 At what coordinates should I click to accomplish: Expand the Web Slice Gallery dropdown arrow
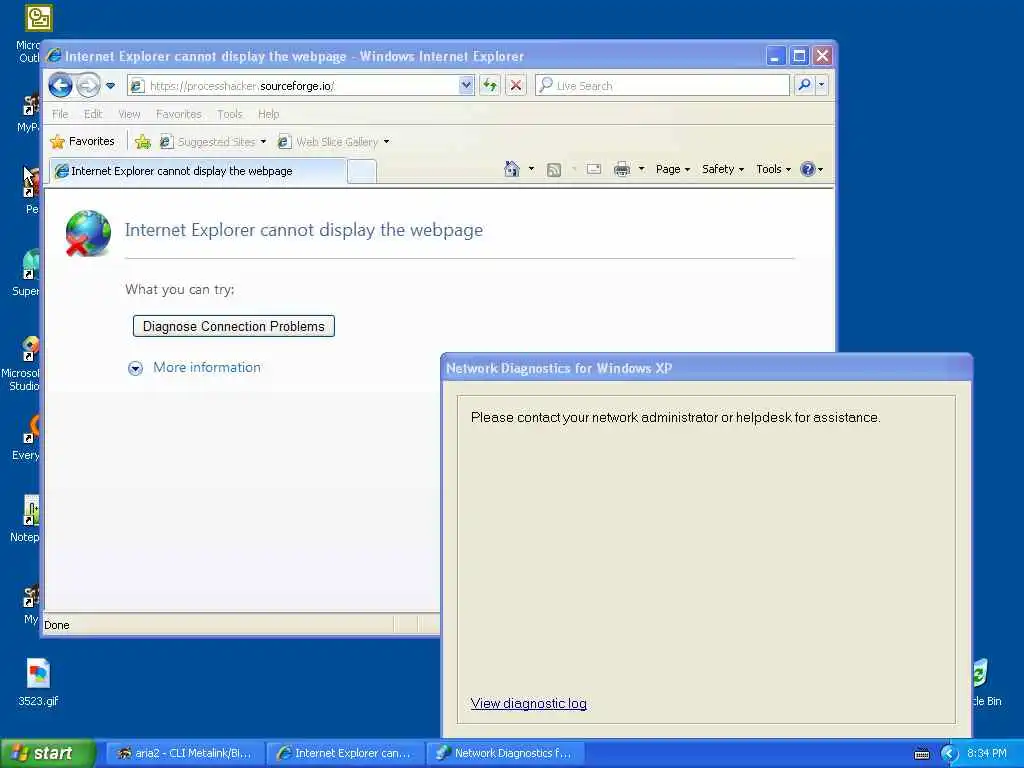click(387, 142)
